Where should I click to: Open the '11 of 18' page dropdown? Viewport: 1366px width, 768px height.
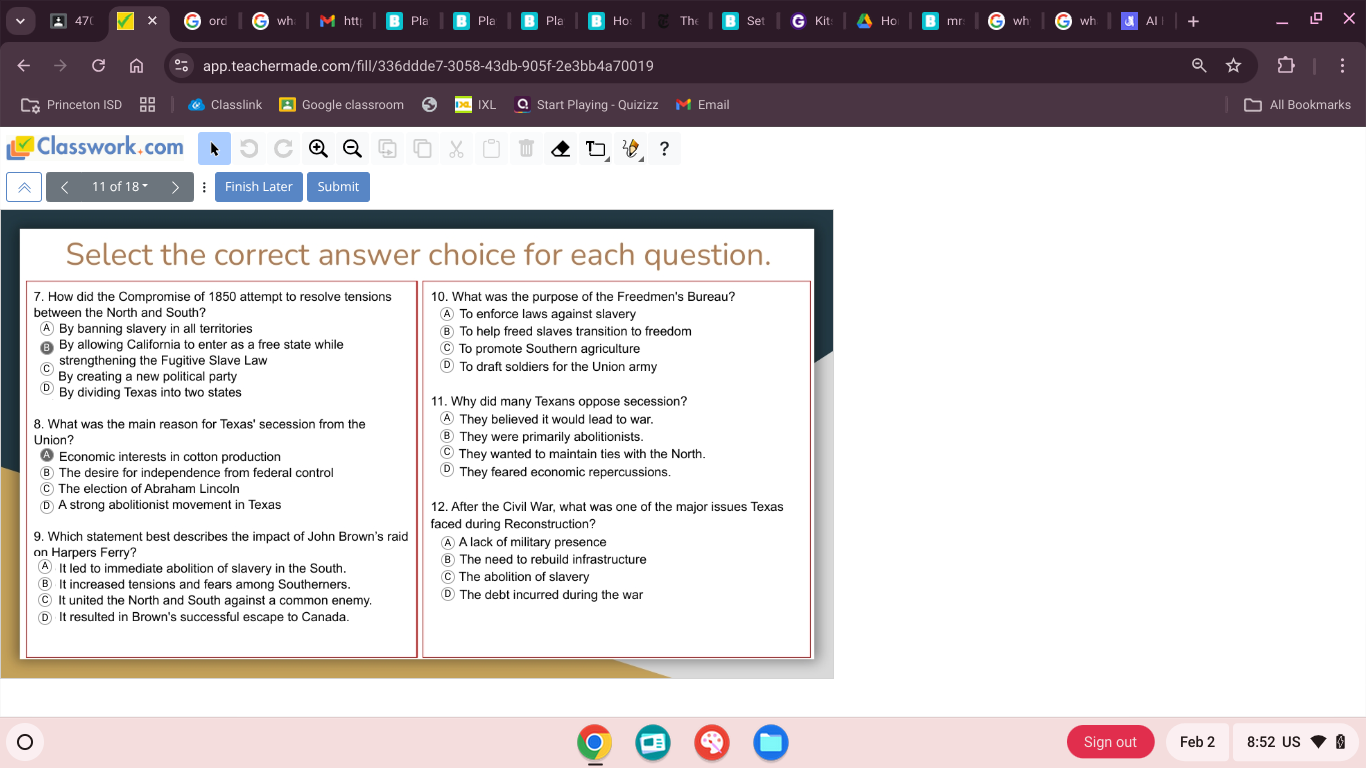coord(120,187)
